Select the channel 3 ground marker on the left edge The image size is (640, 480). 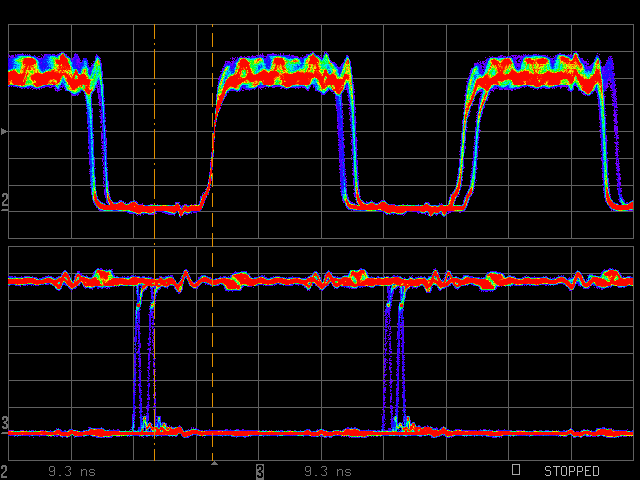tap(4, 424)
